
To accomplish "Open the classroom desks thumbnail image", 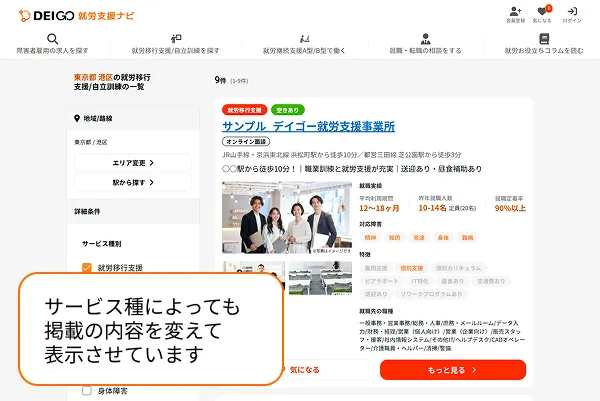I will pyautogui.click(x=320, y=278).
